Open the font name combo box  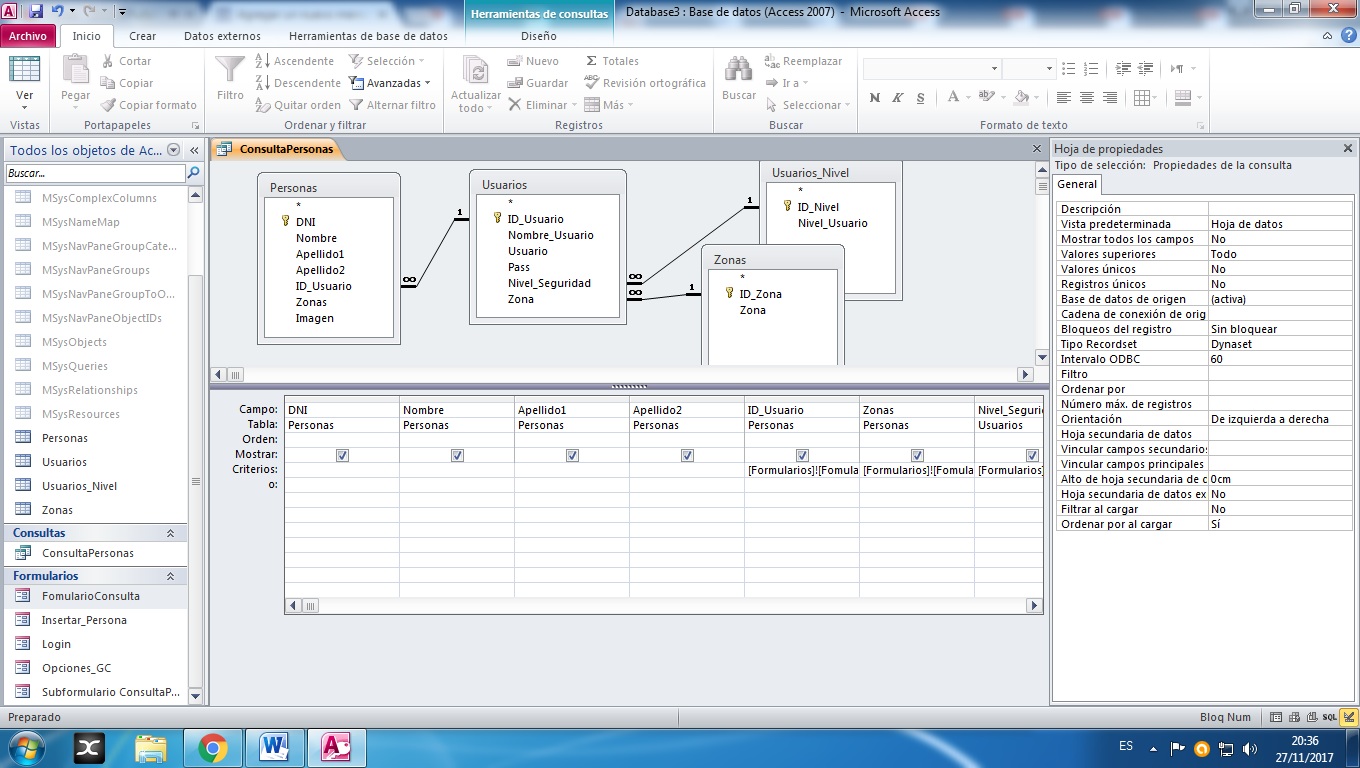(x=932, y=68)
